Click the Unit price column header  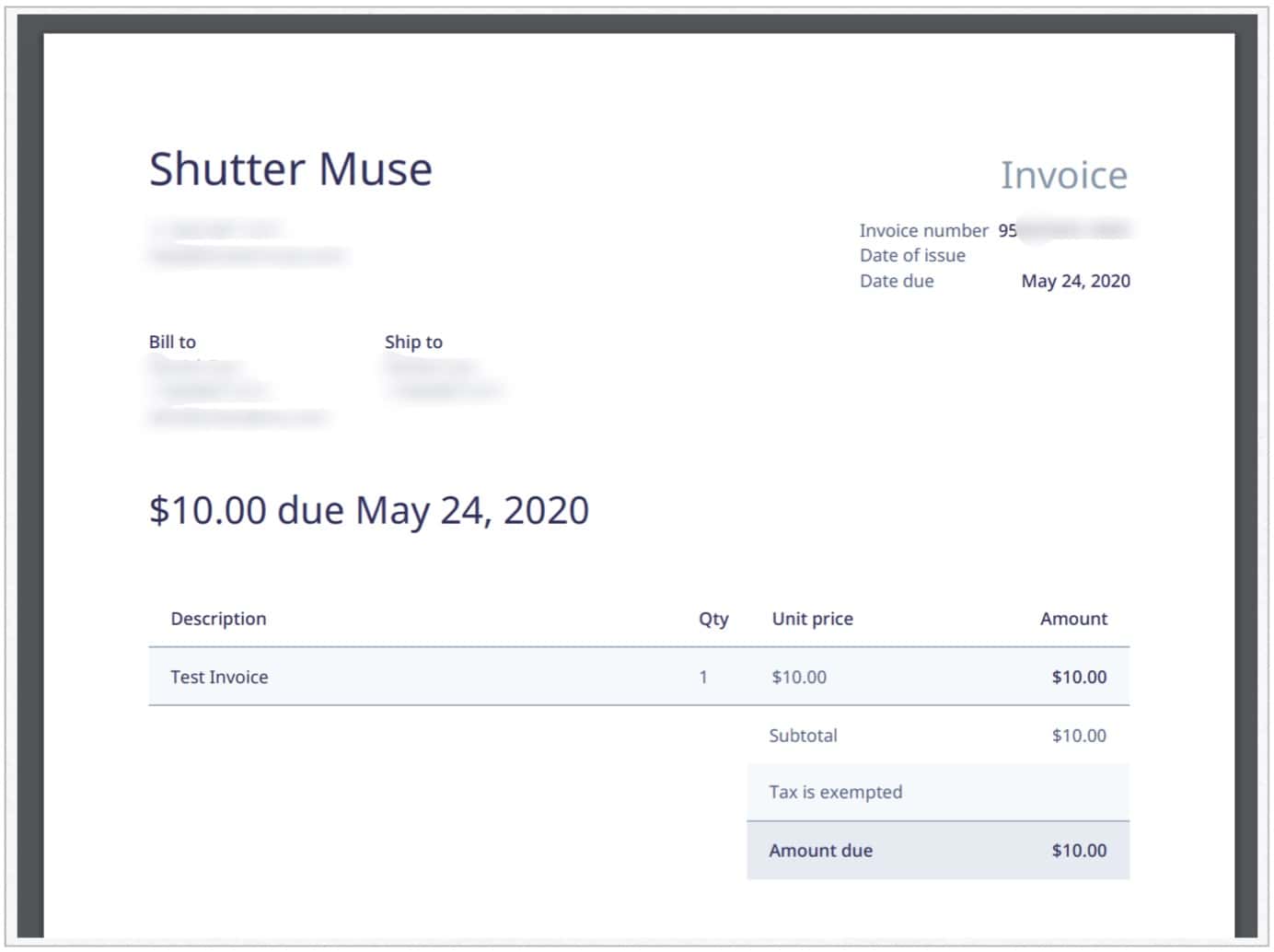811,618
